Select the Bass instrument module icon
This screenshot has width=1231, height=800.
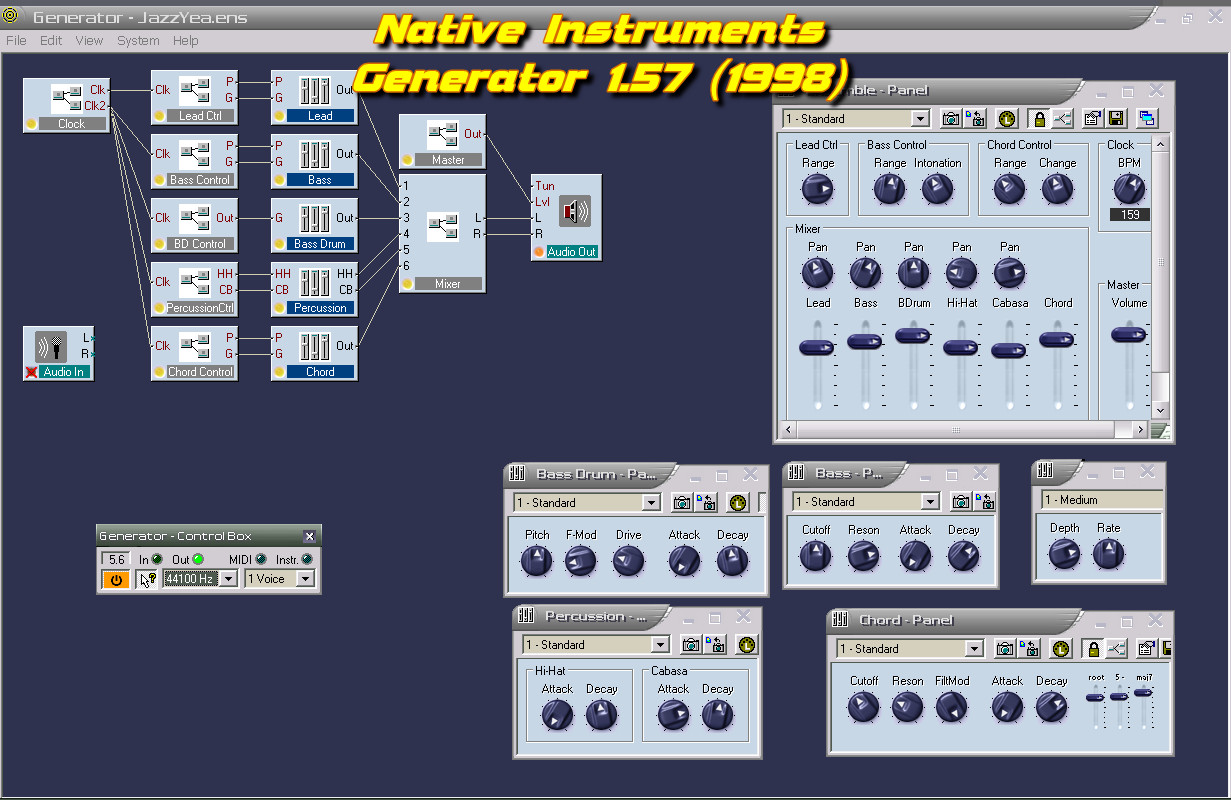tap(315, 154)
